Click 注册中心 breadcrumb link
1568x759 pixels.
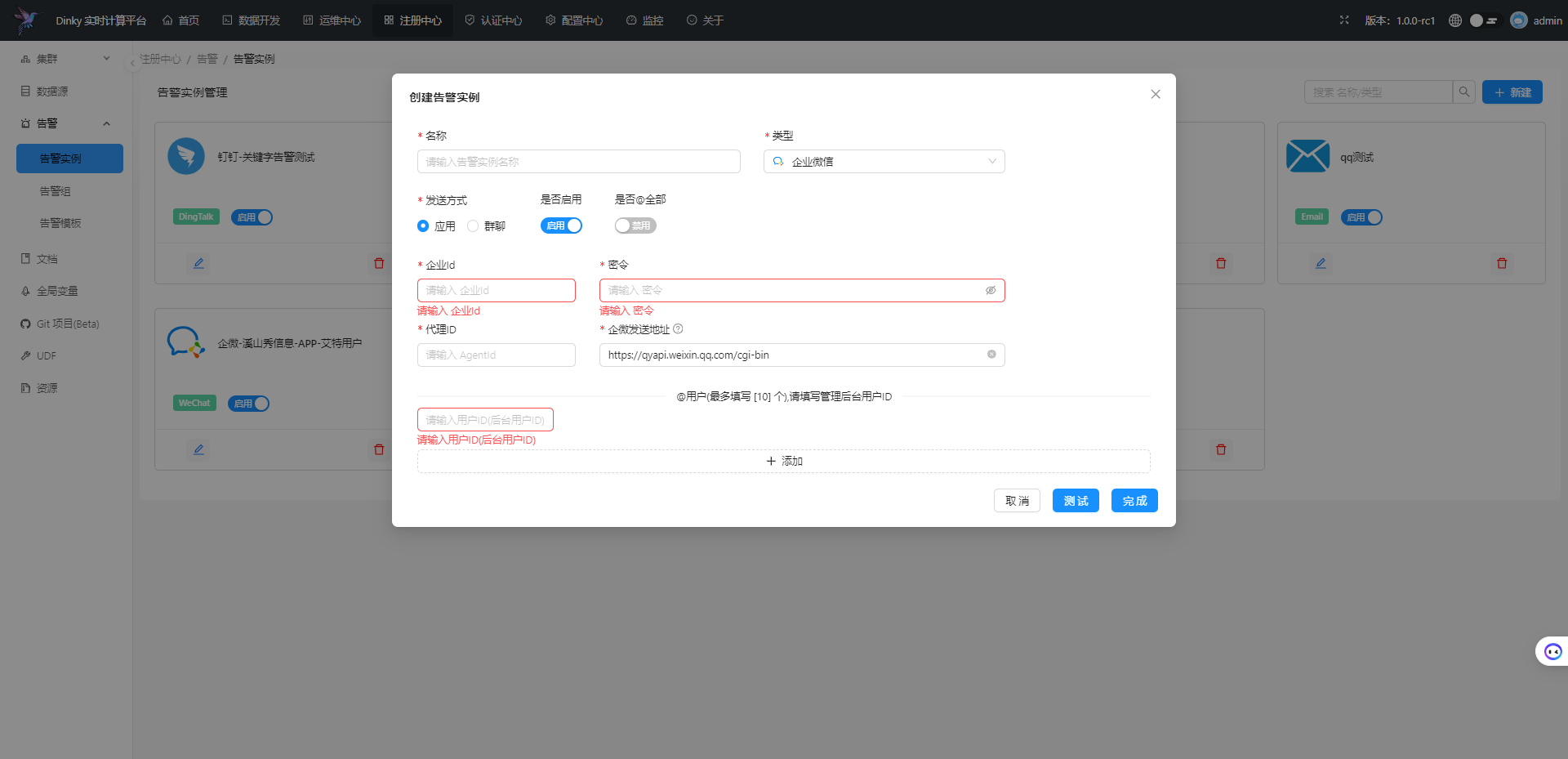coord(161,59)
